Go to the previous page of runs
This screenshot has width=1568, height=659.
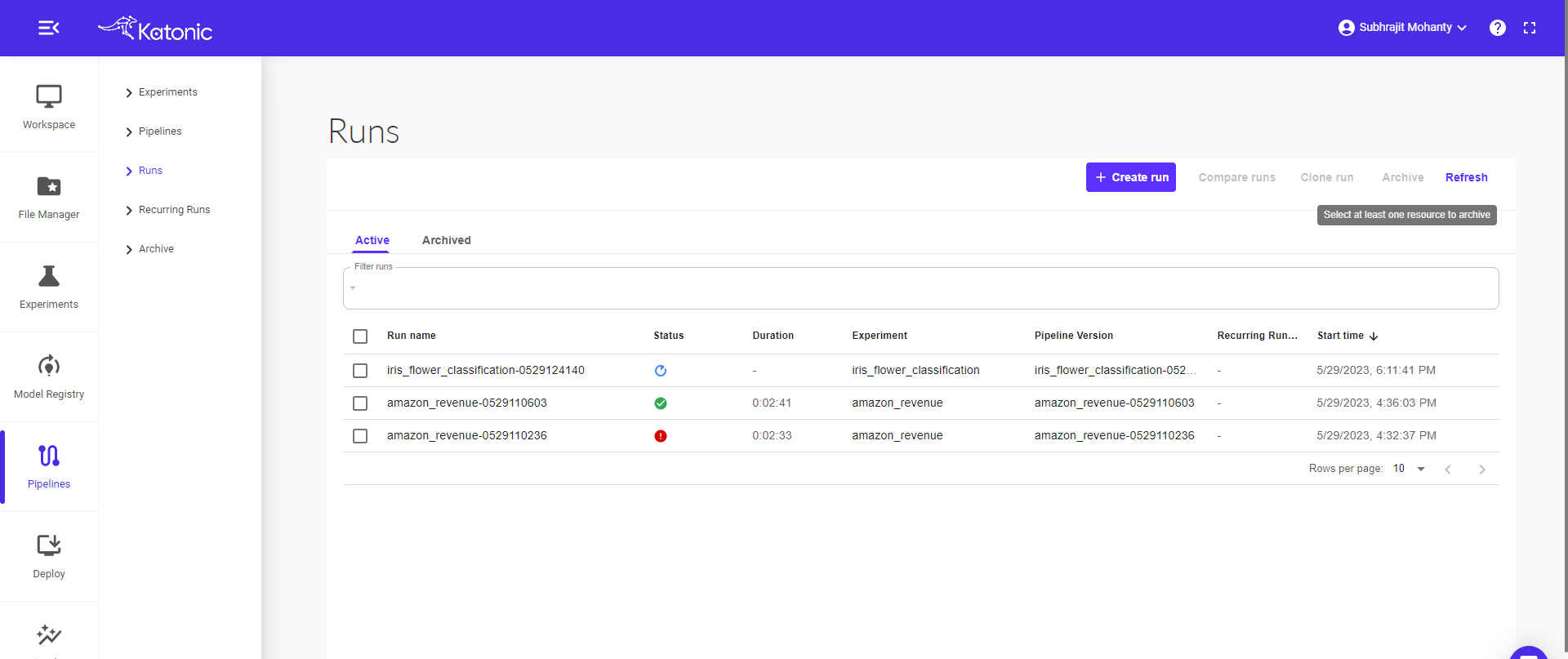(1448, 470)
